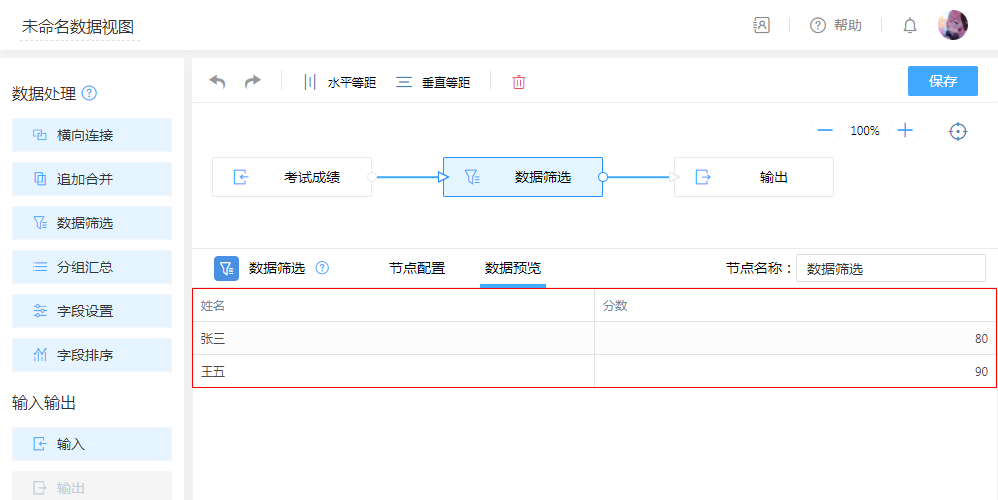
Task: Click the 保存 button
Action: click(942, 81)
